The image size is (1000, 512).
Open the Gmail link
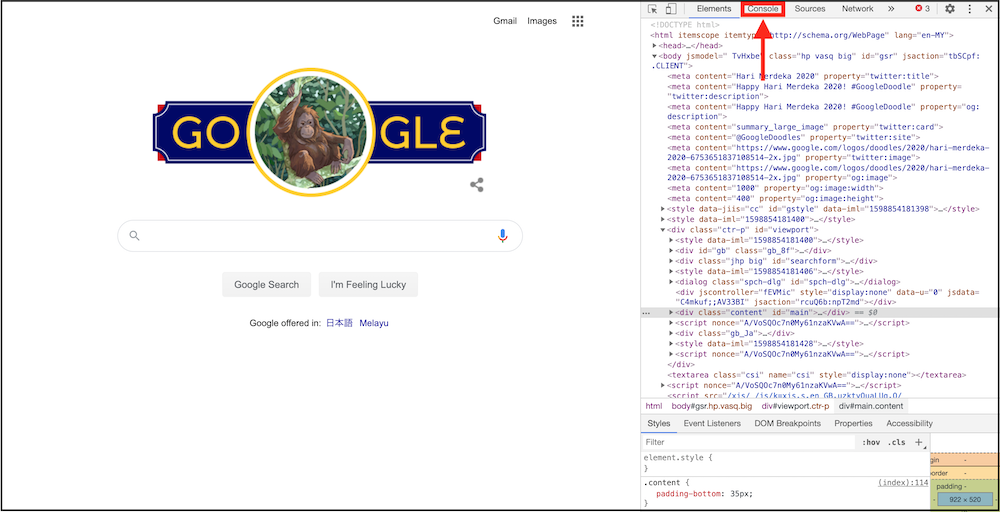[x=505, y=21]
